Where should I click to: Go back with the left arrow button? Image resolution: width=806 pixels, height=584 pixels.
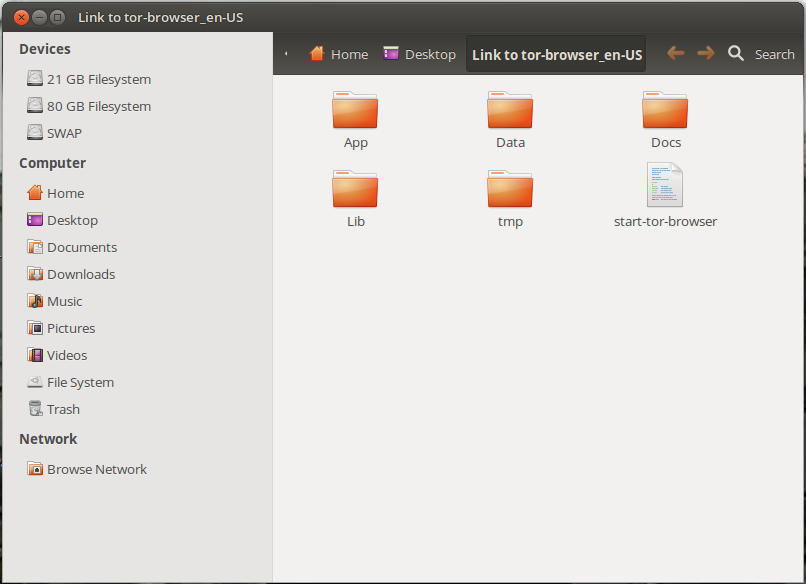coord(675,53)
